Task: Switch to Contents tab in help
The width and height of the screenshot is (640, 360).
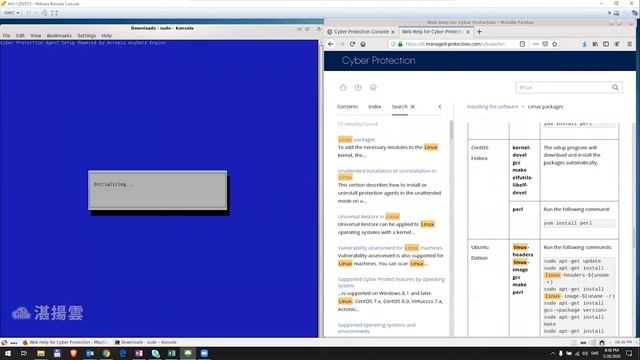Action: [x=347, y=107]
